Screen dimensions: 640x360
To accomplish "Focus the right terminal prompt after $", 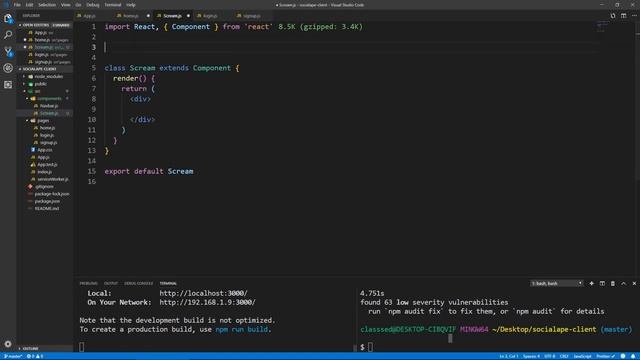I will (371, 347).
